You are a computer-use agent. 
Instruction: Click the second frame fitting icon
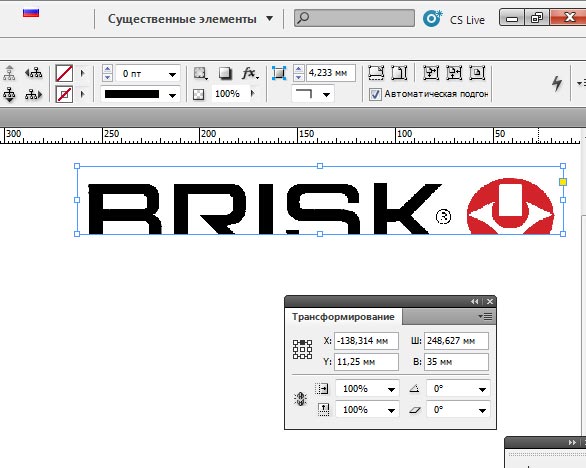pos(399,73)
